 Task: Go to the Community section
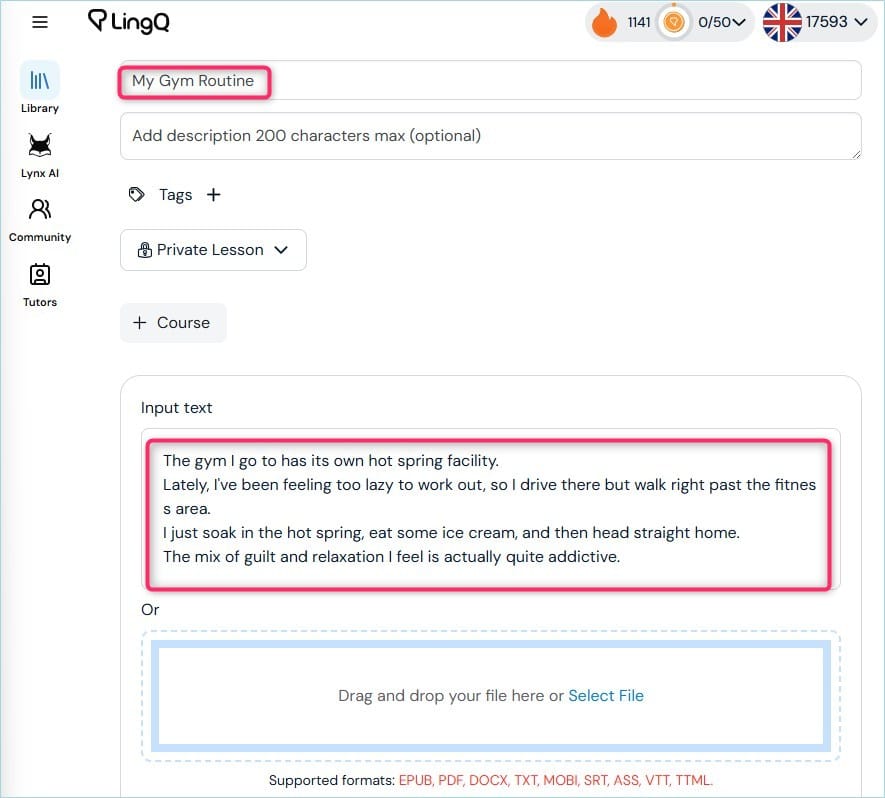40,218
